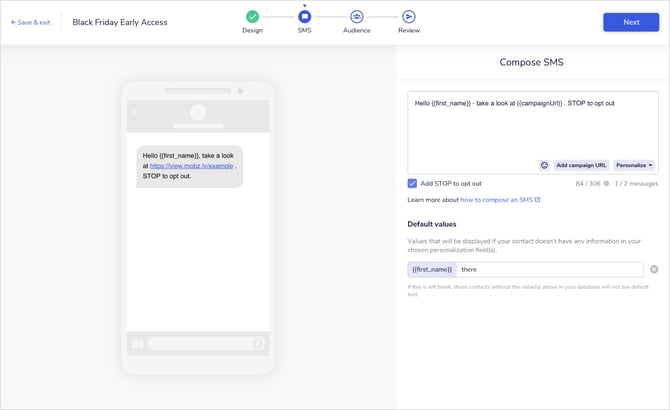Screen dimensions: 670x410
Task: Click the {{first_name}} tag label
Action: click(x=432, y=269)
